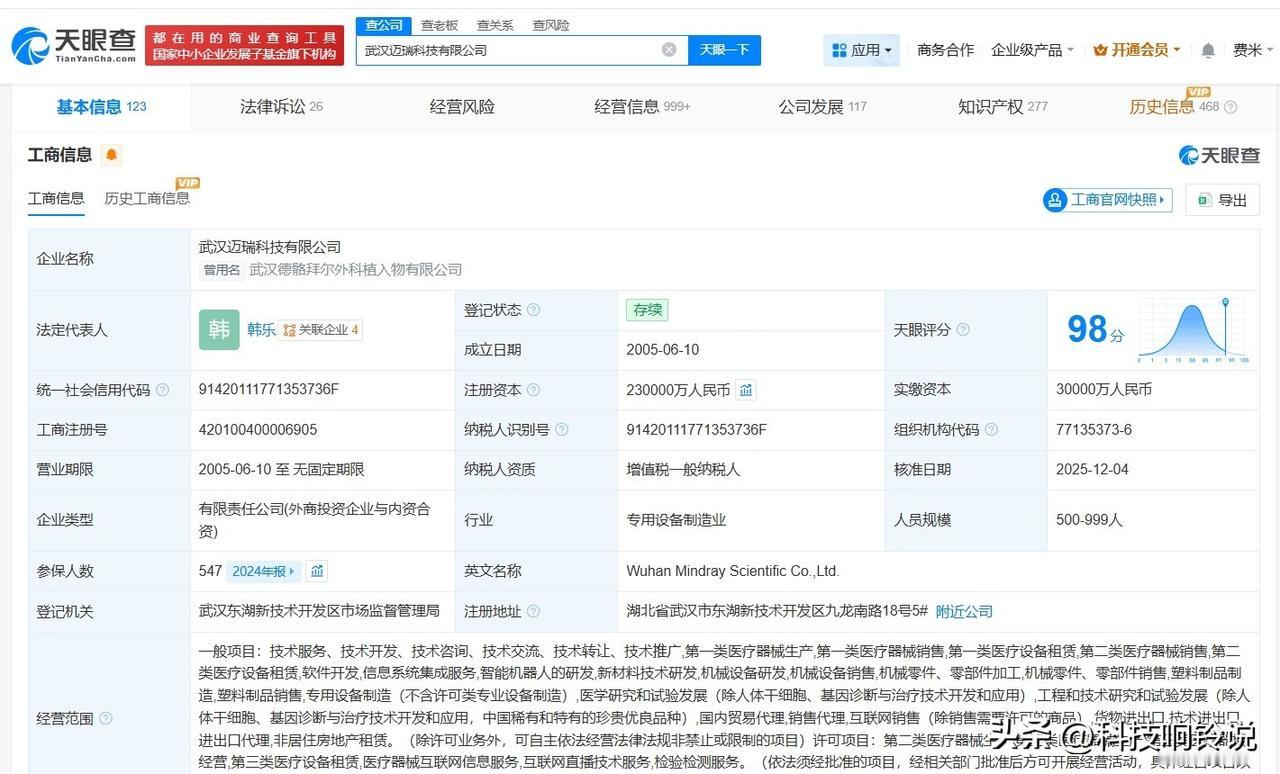Screen dimensions: 1280x774
Task: Click the report icon next to 2024年报 label
Action: point(317,570)
